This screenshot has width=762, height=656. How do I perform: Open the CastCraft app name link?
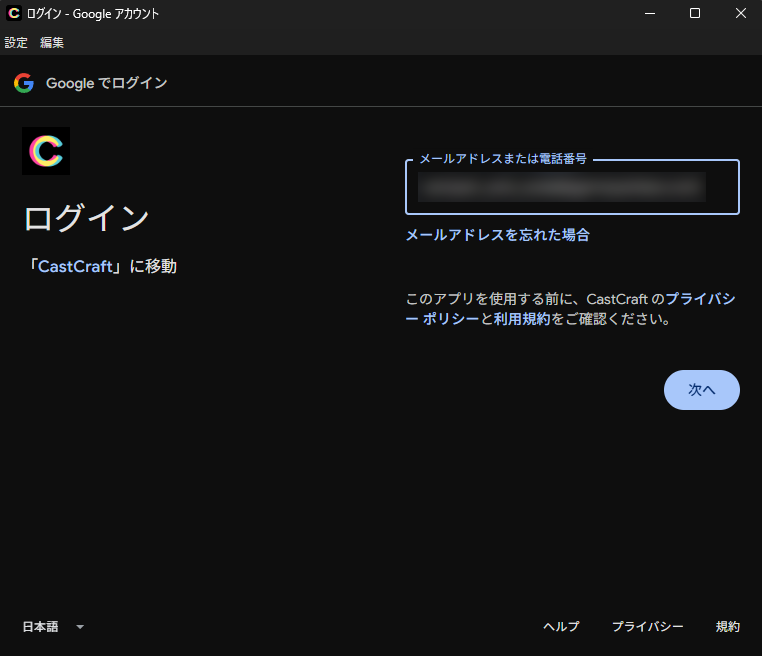(75, 266)
